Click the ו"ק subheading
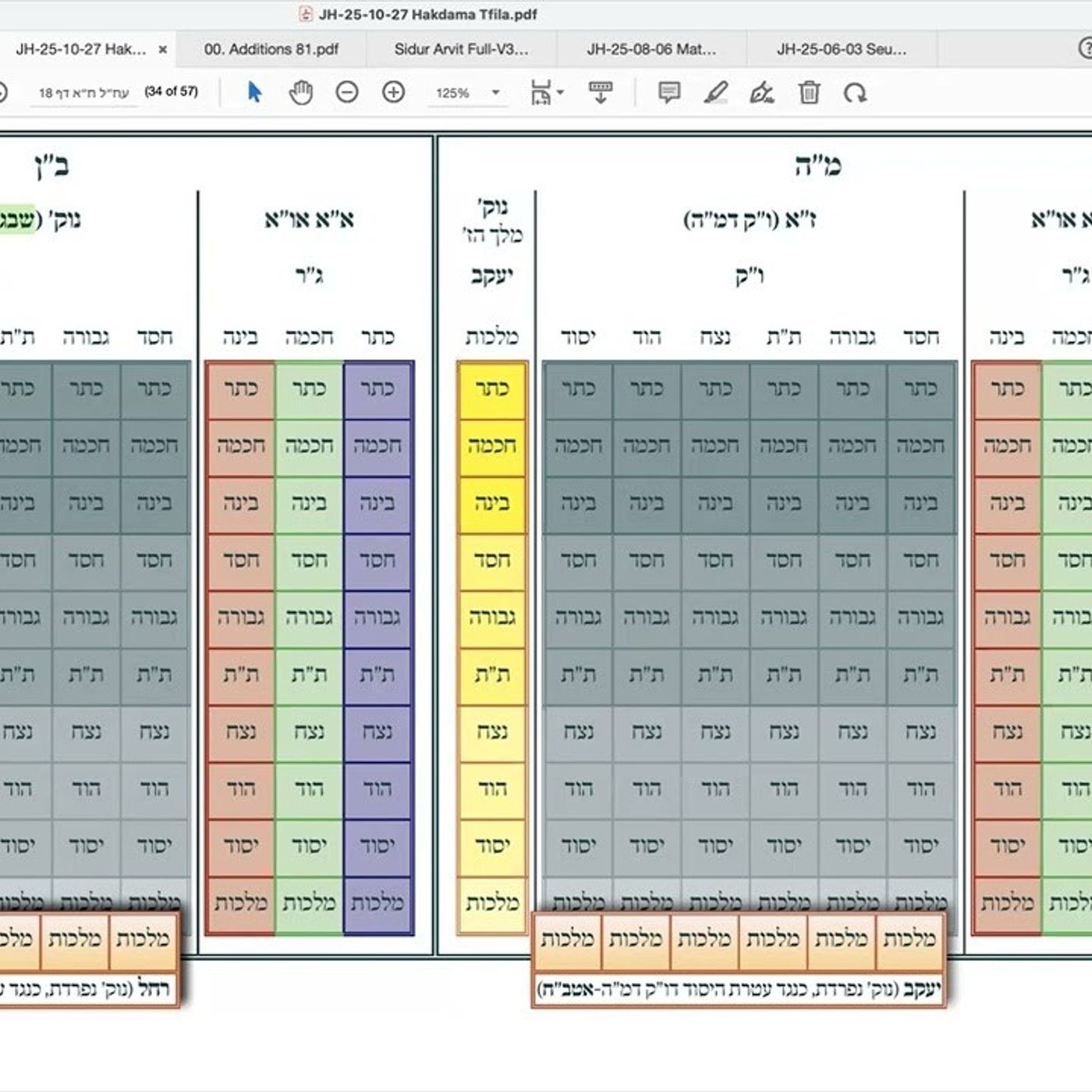Viewport: 1092px width, 1092px height. (750, 276)
